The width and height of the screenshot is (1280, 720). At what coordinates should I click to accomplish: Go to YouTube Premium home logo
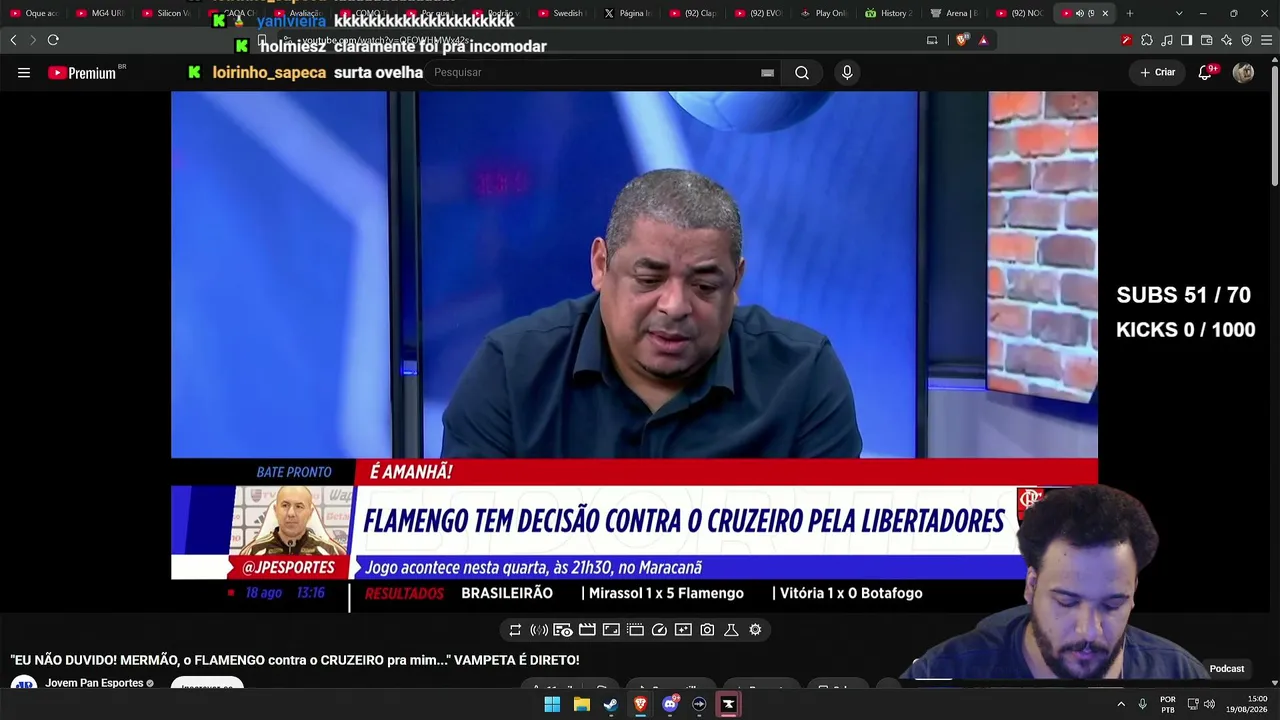click(x=82, y=73)
